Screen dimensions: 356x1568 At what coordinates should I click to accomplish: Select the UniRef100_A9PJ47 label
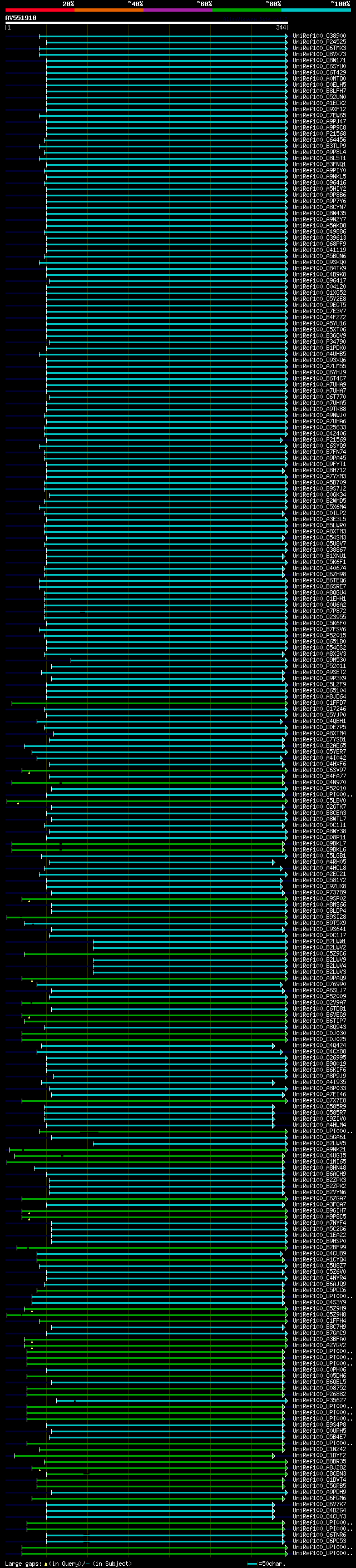click(319, 121)
